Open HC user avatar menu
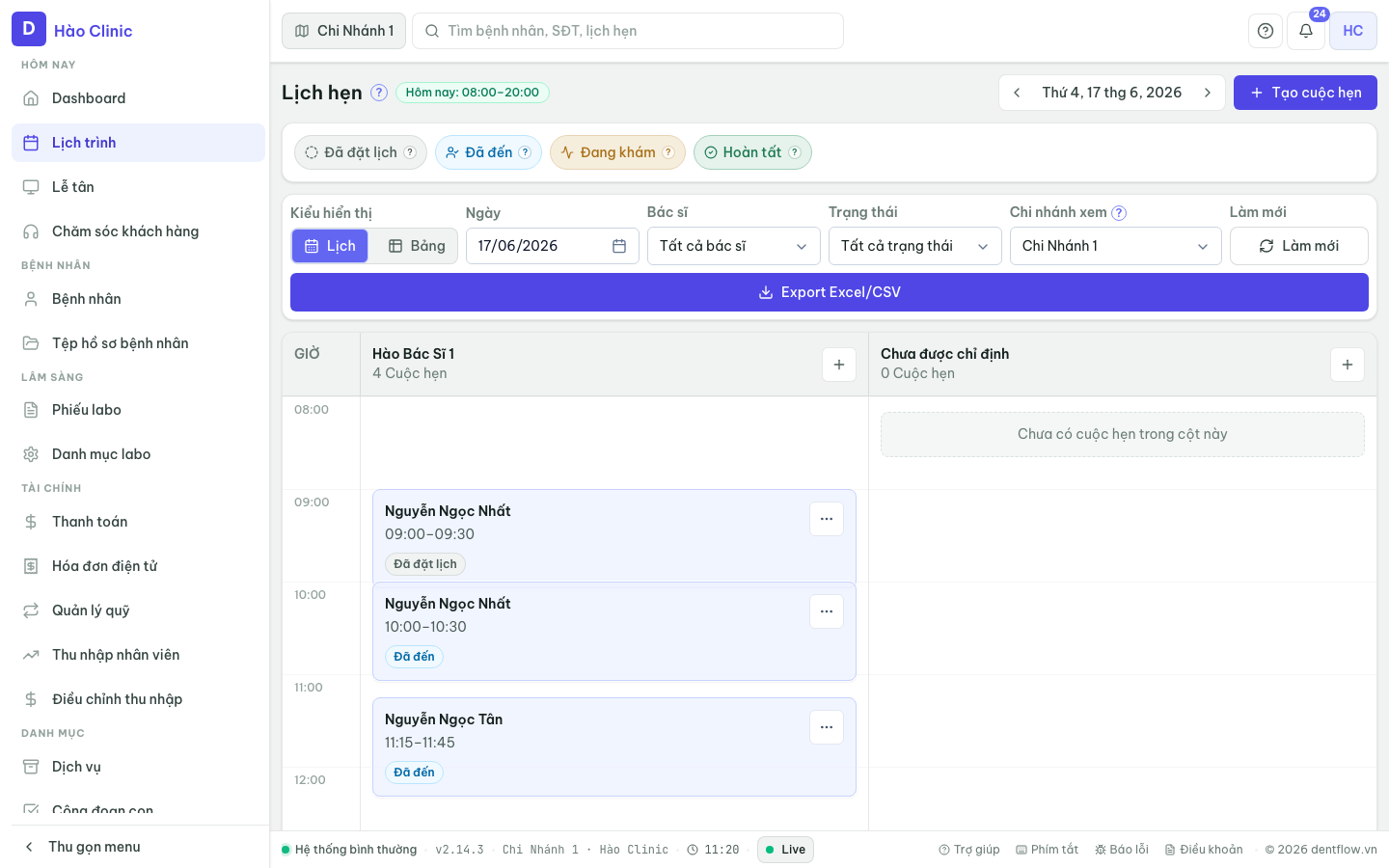This screenshot has width=1389, height=868. pyautogui.click(x=1353, y=31)
